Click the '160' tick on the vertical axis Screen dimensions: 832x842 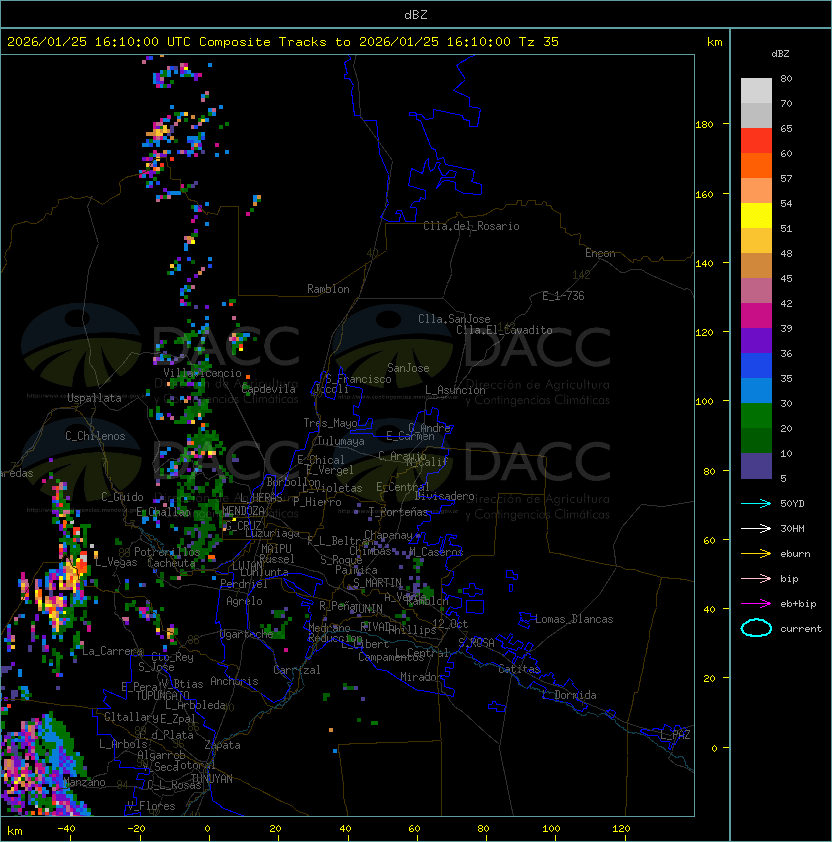[x=704, y=194]
